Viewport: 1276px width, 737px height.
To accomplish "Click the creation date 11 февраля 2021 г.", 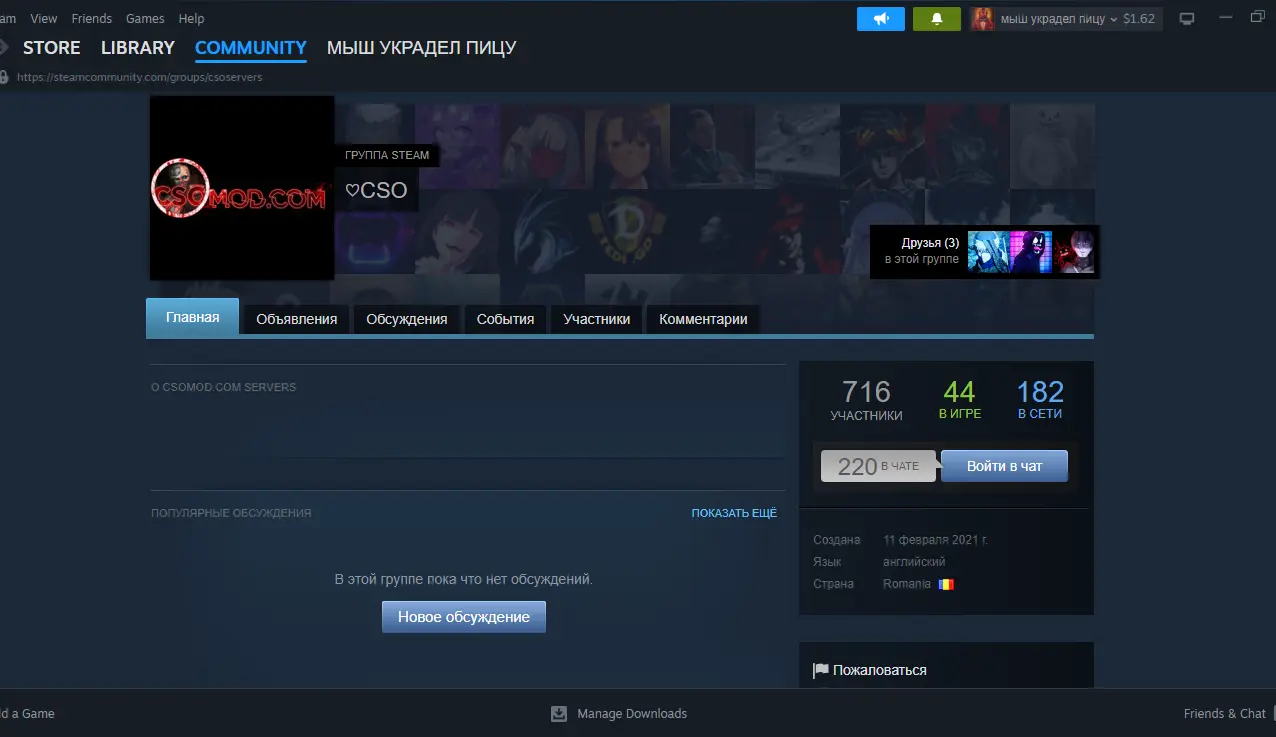I will coord(936,540).
